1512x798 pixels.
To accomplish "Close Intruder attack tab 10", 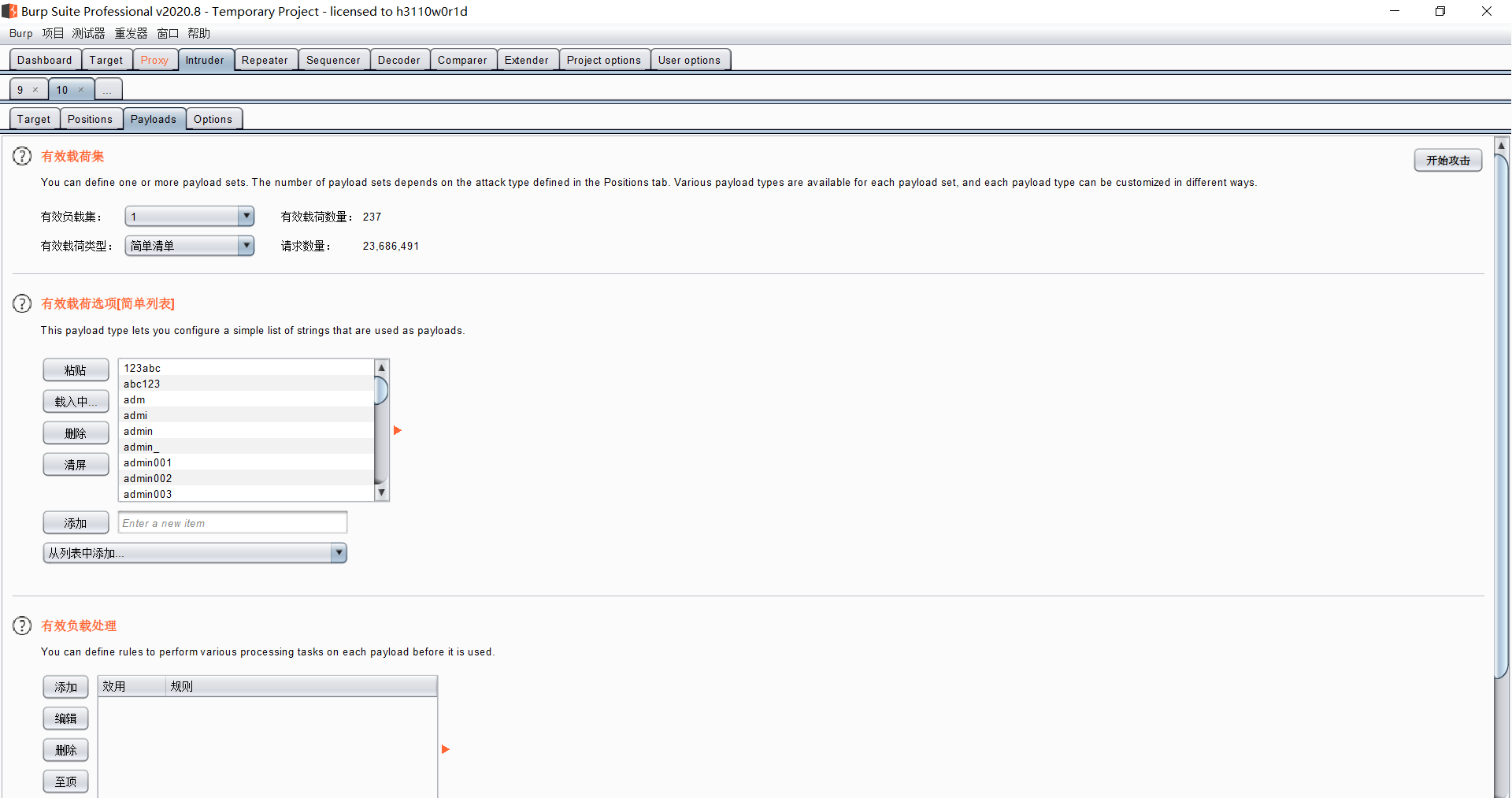I will [x=81, y=90].
